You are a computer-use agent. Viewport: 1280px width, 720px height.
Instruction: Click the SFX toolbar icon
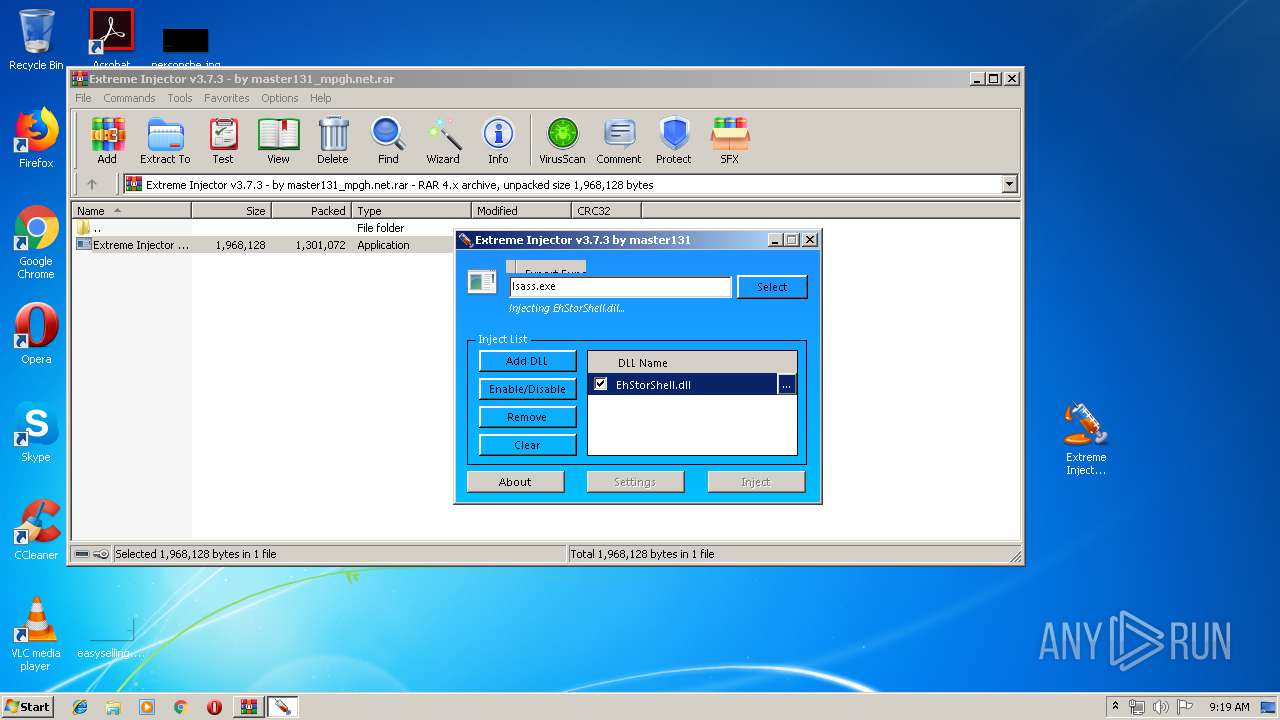[x=730, y=140]
